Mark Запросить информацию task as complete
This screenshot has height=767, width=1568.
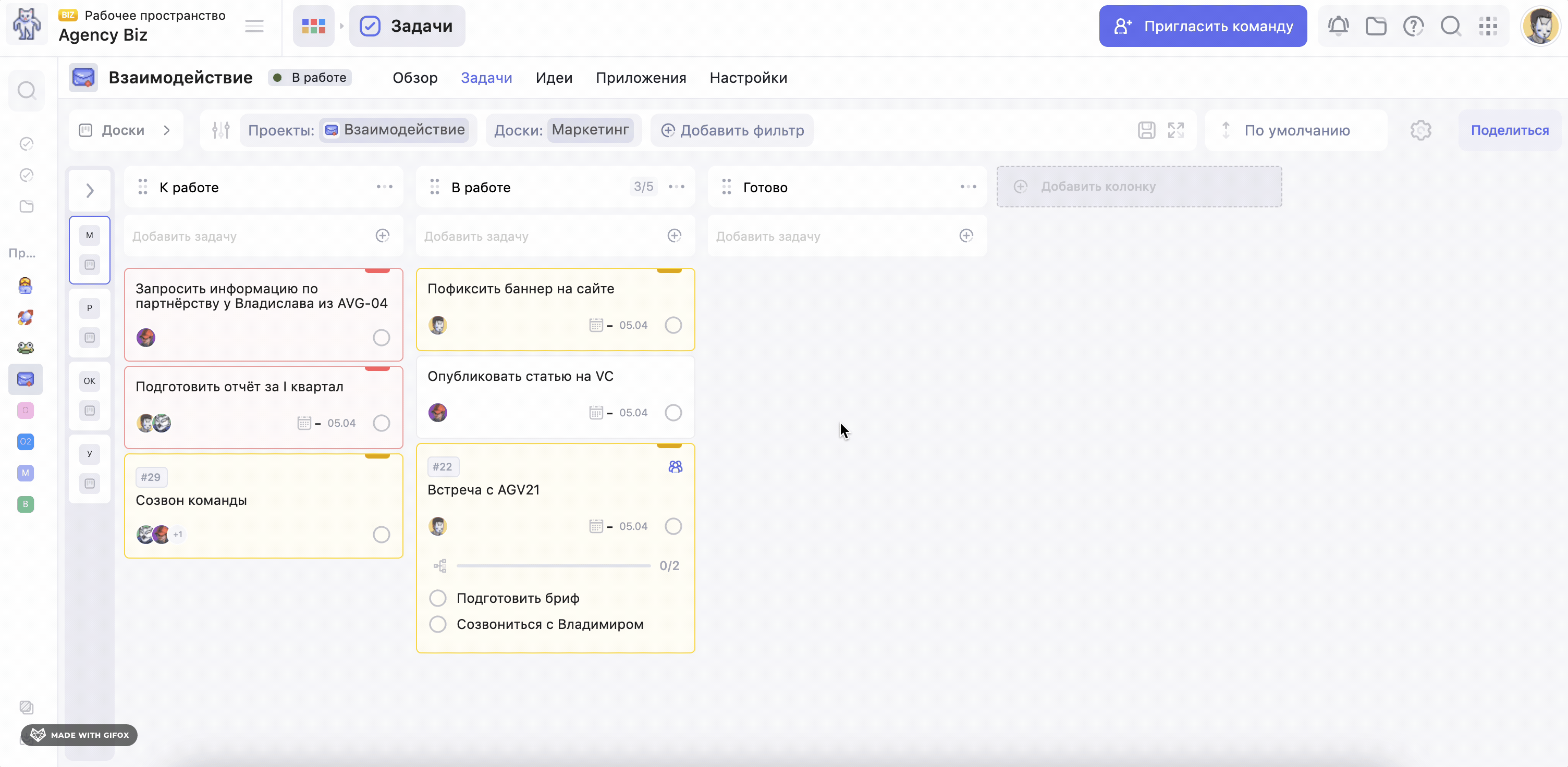click(381, 338)
